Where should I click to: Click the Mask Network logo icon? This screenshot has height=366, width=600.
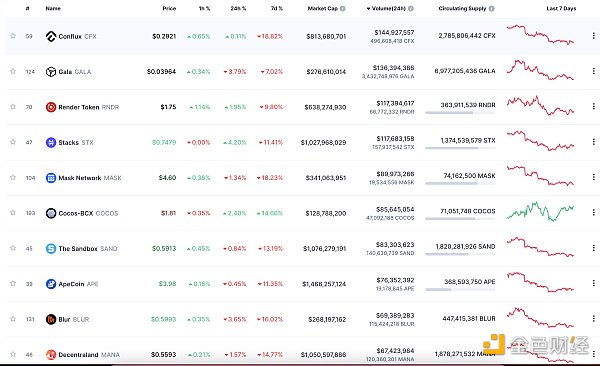pos(51,178)
